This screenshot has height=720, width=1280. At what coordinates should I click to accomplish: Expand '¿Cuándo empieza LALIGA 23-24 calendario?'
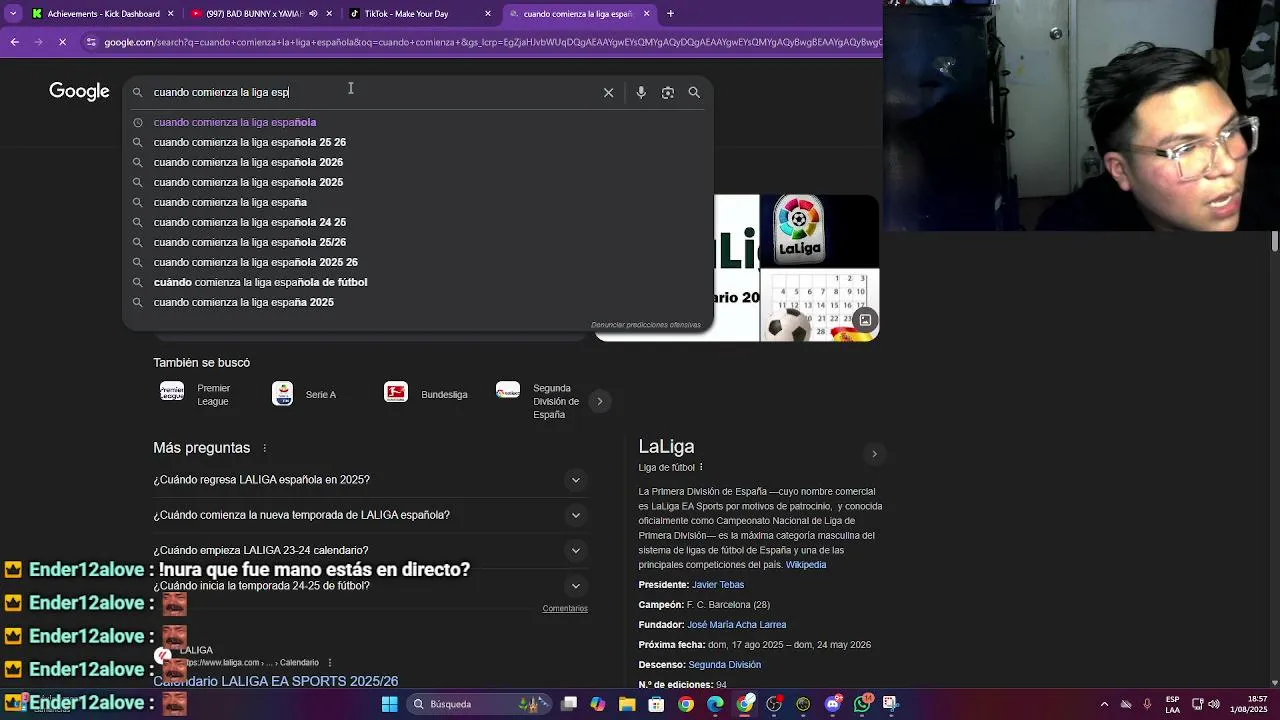tap(370, 550)
